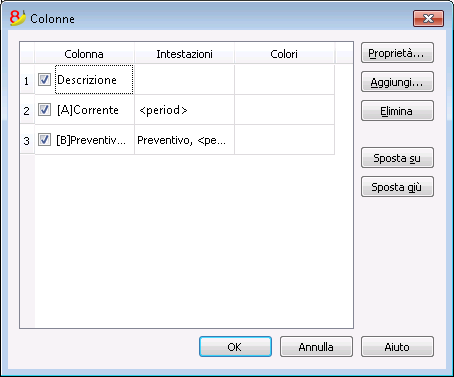Image resolution: width=454 pixels, height=377 pixels.
Task: Click the Banana accounting app icon in title bar
Action: [x=18, y=18]
